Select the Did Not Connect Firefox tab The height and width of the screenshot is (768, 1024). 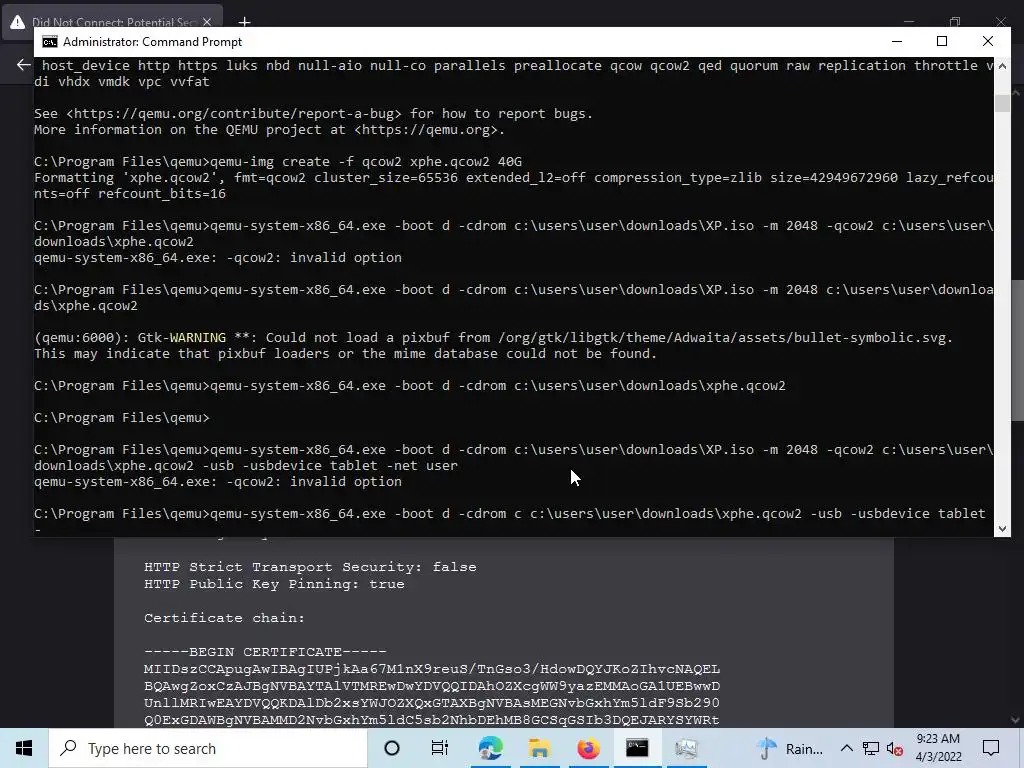(114, 22)
